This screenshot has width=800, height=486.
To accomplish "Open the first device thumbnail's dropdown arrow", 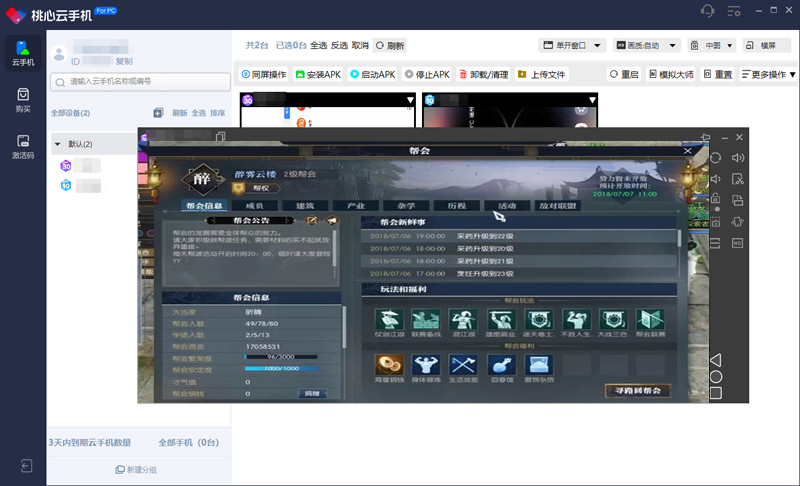I will (x=410, y=100).
